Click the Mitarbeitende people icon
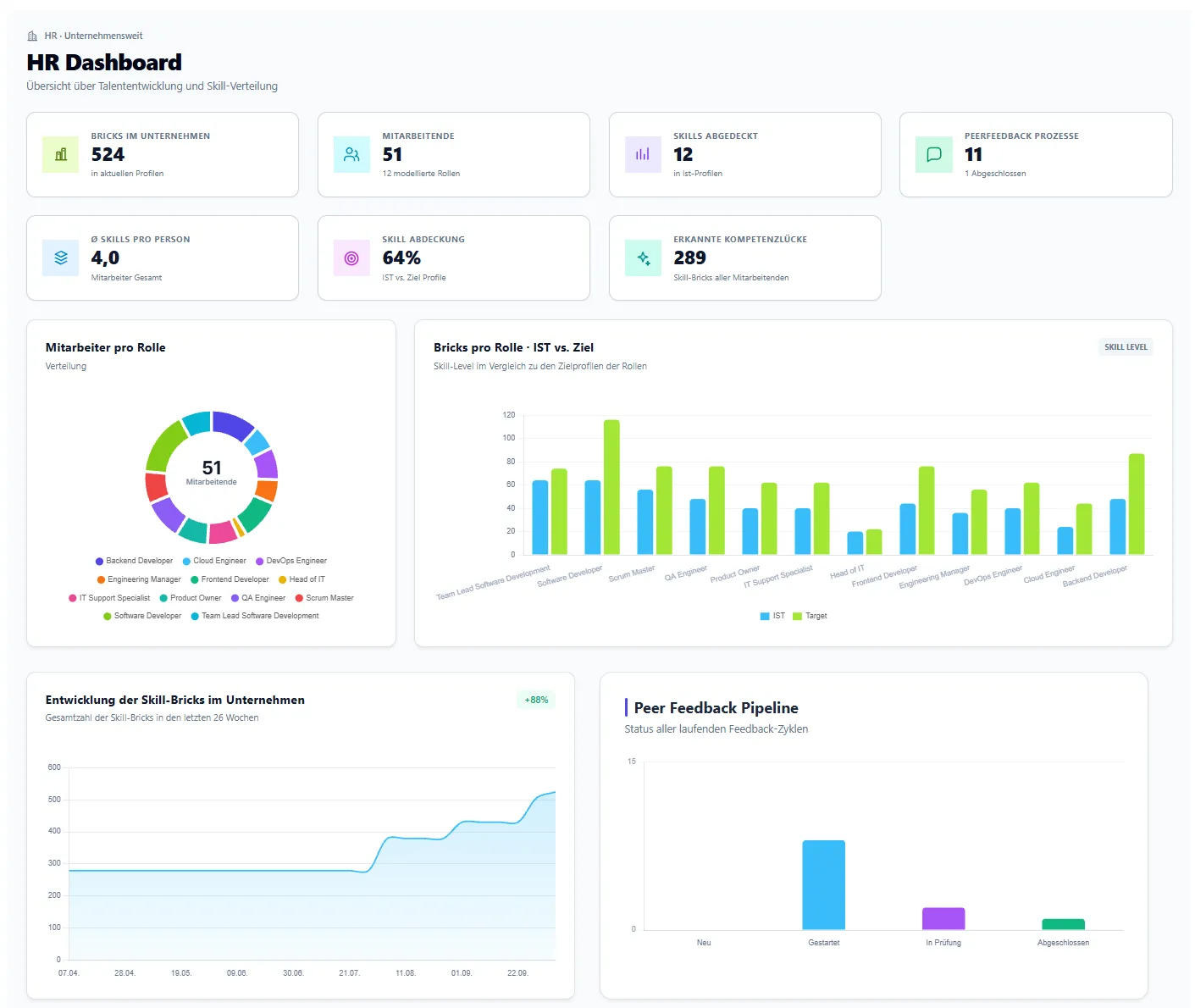This screenshot has height=1008, width=1195. [351, 154]
